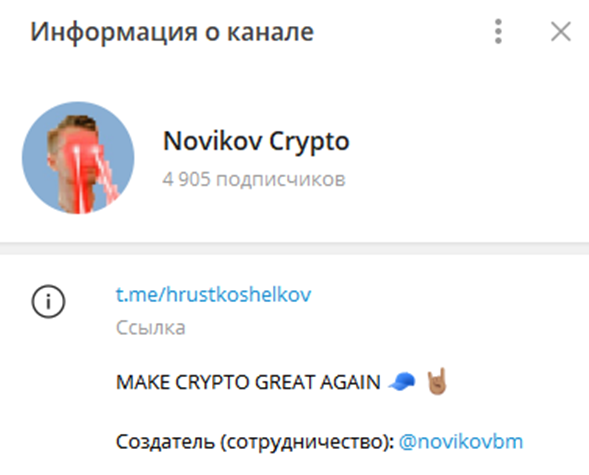
Task: Click the blue cap emoji
Action: (402, 382)
